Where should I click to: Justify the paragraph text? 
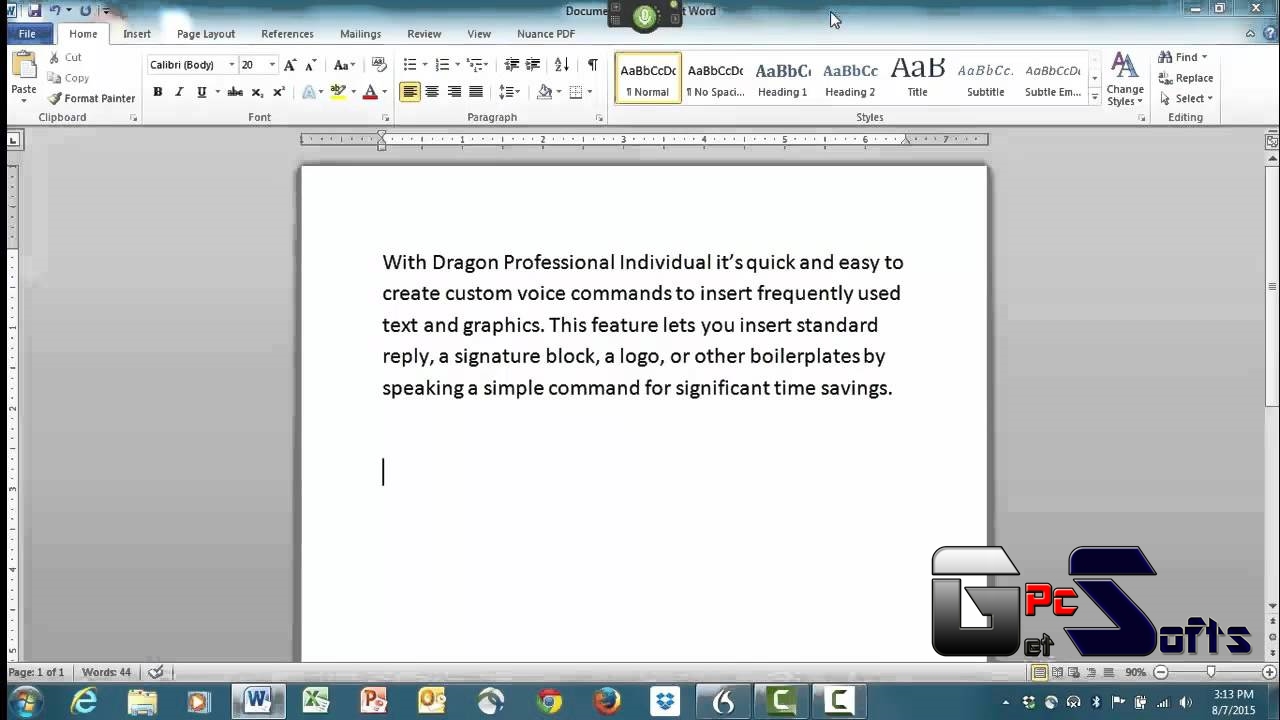click(x=476, y=92)
